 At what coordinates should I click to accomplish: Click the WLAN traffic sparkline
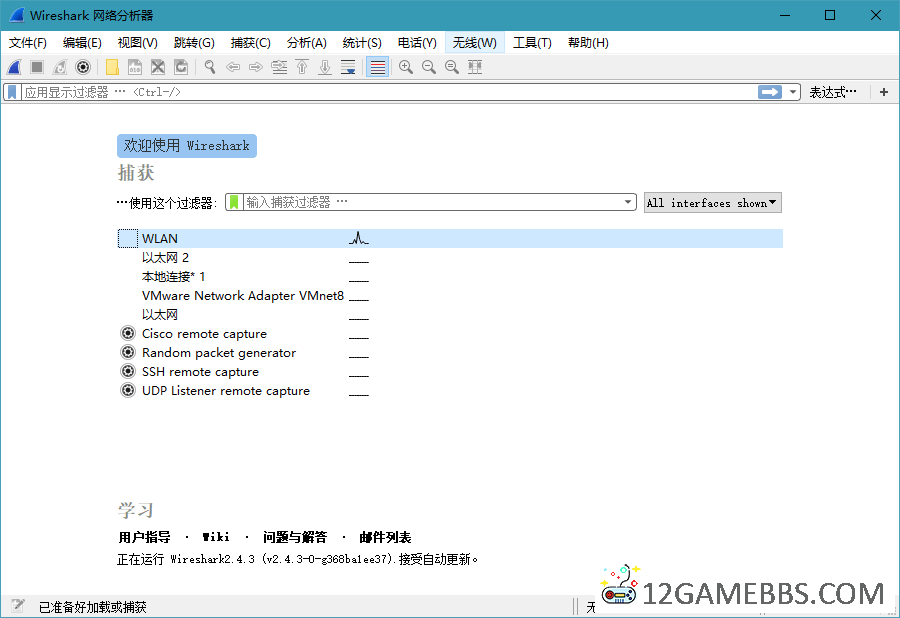click(x=359, y=238)
